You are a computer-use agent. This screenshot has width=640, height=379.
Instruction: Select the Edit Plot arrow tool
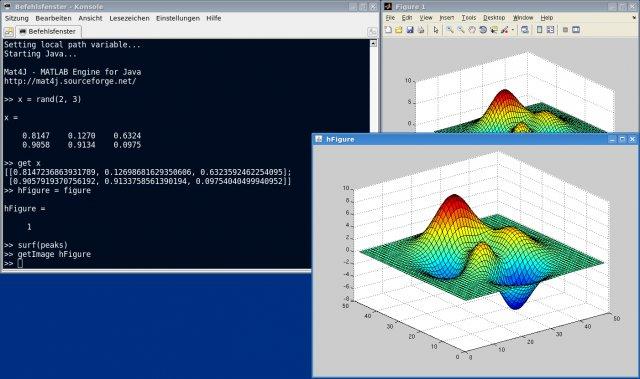[x=436, y=29]
